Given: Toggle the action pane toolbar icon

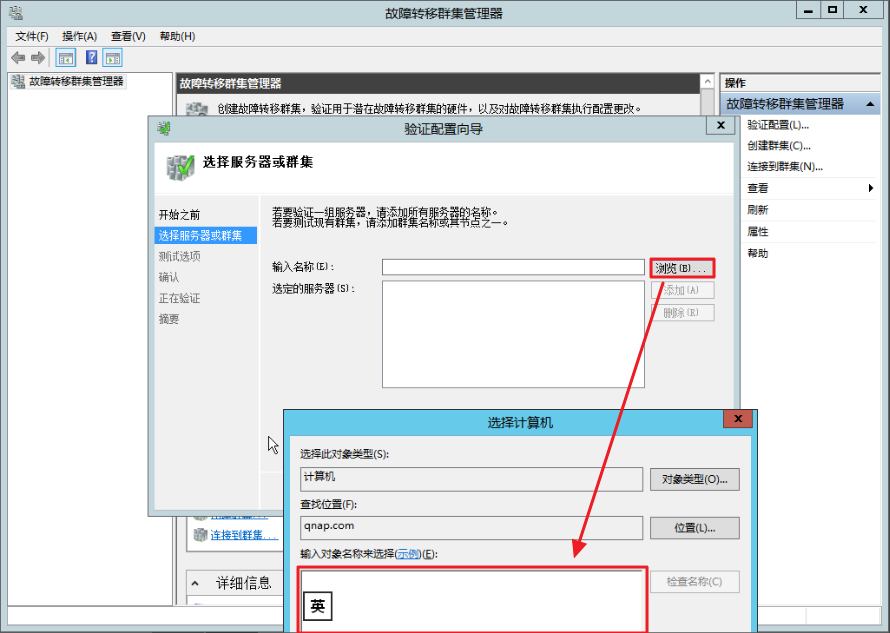Looking at the screenshot, I should [113, 57].
